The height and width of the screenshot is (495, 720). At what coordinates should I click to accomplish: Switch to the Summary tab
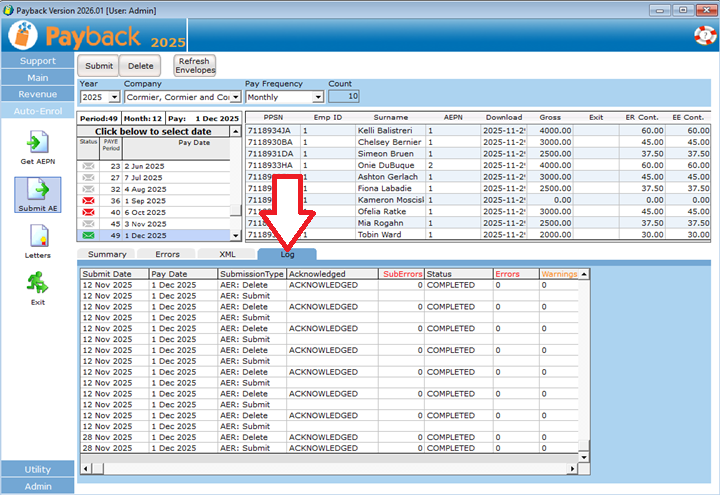107,254
